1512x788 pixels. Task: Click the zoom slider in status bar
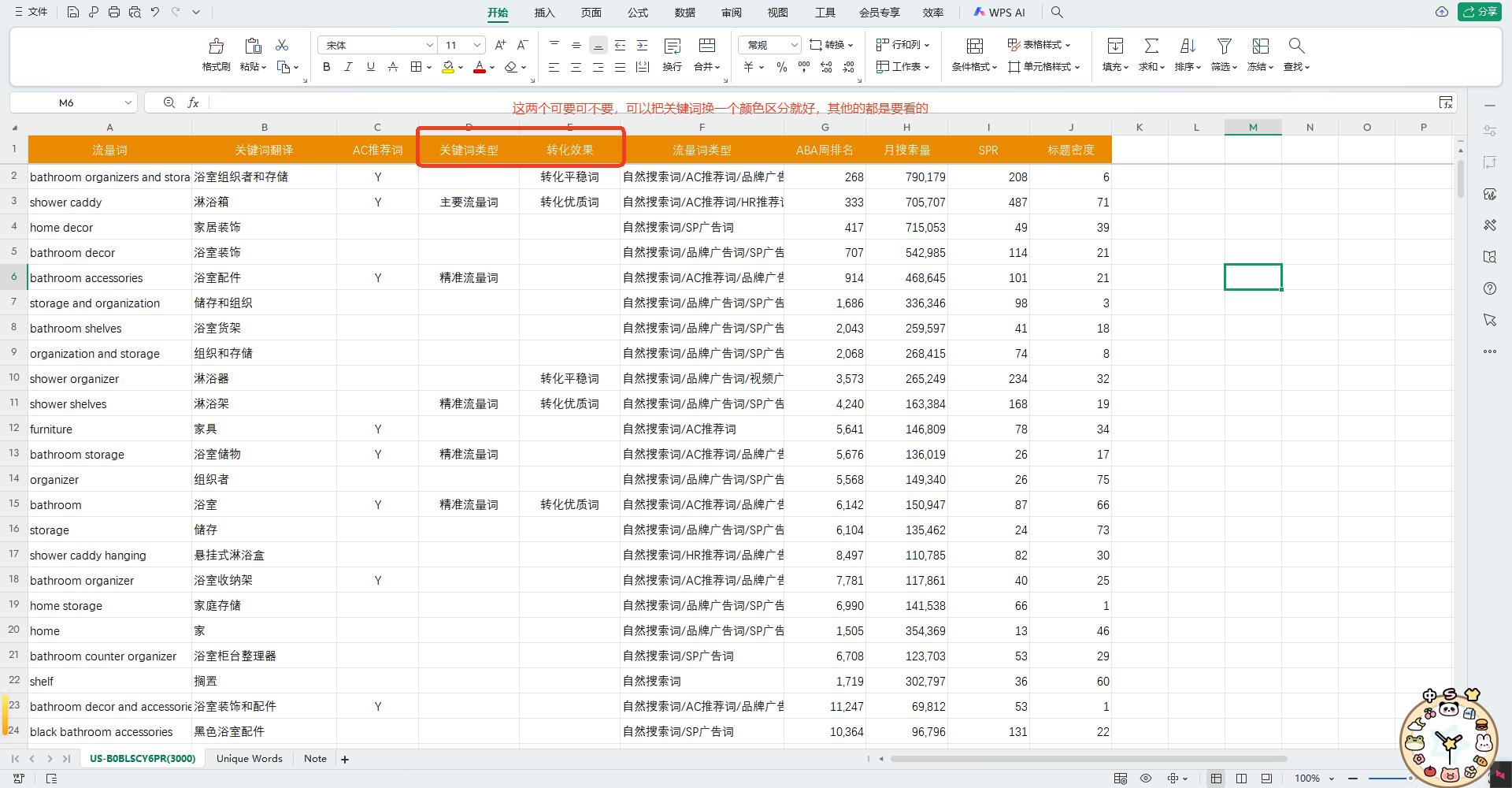1390,779
